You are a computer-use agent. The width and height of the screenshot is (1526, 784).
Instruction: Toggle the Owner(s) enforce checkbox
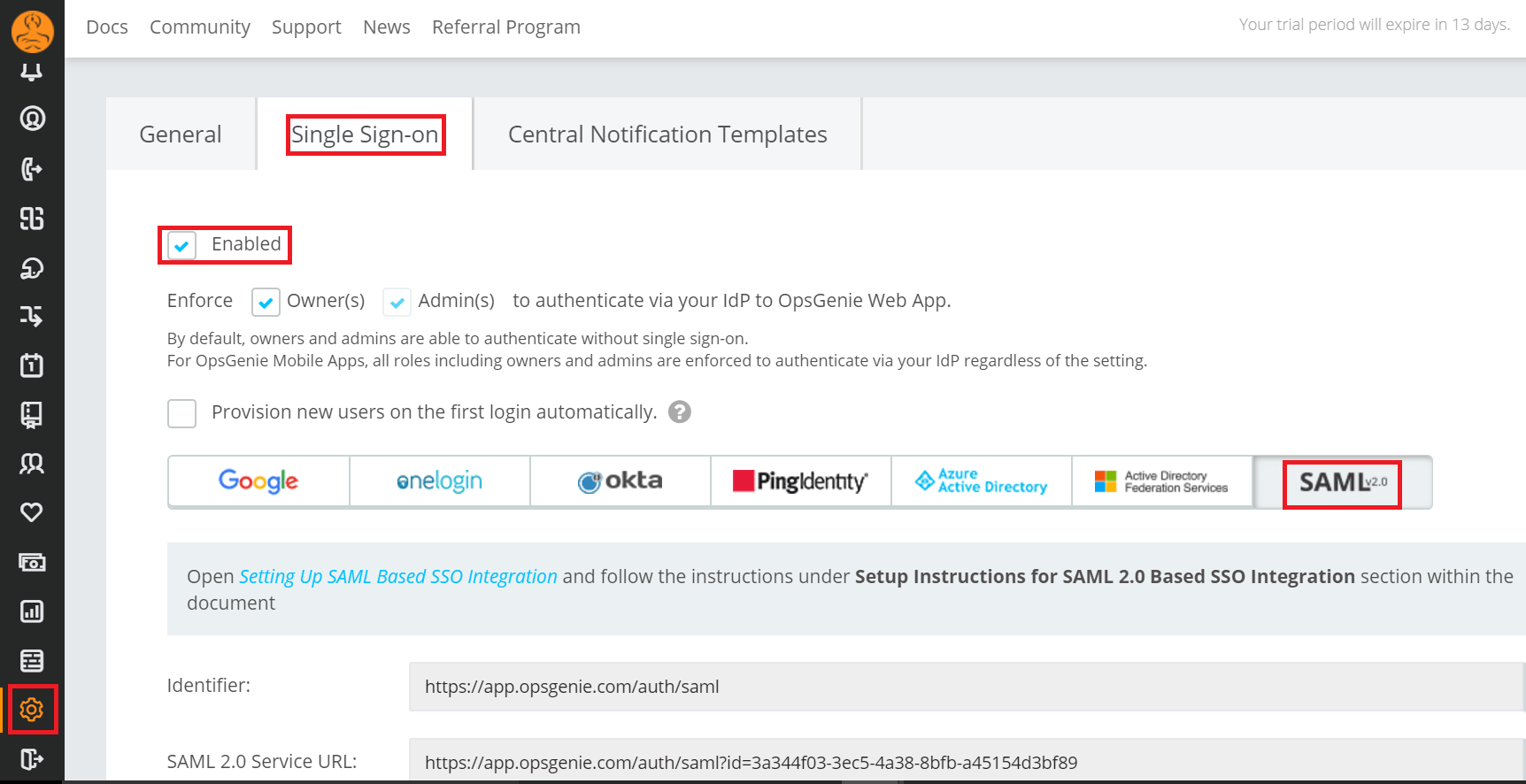point(266,302)
